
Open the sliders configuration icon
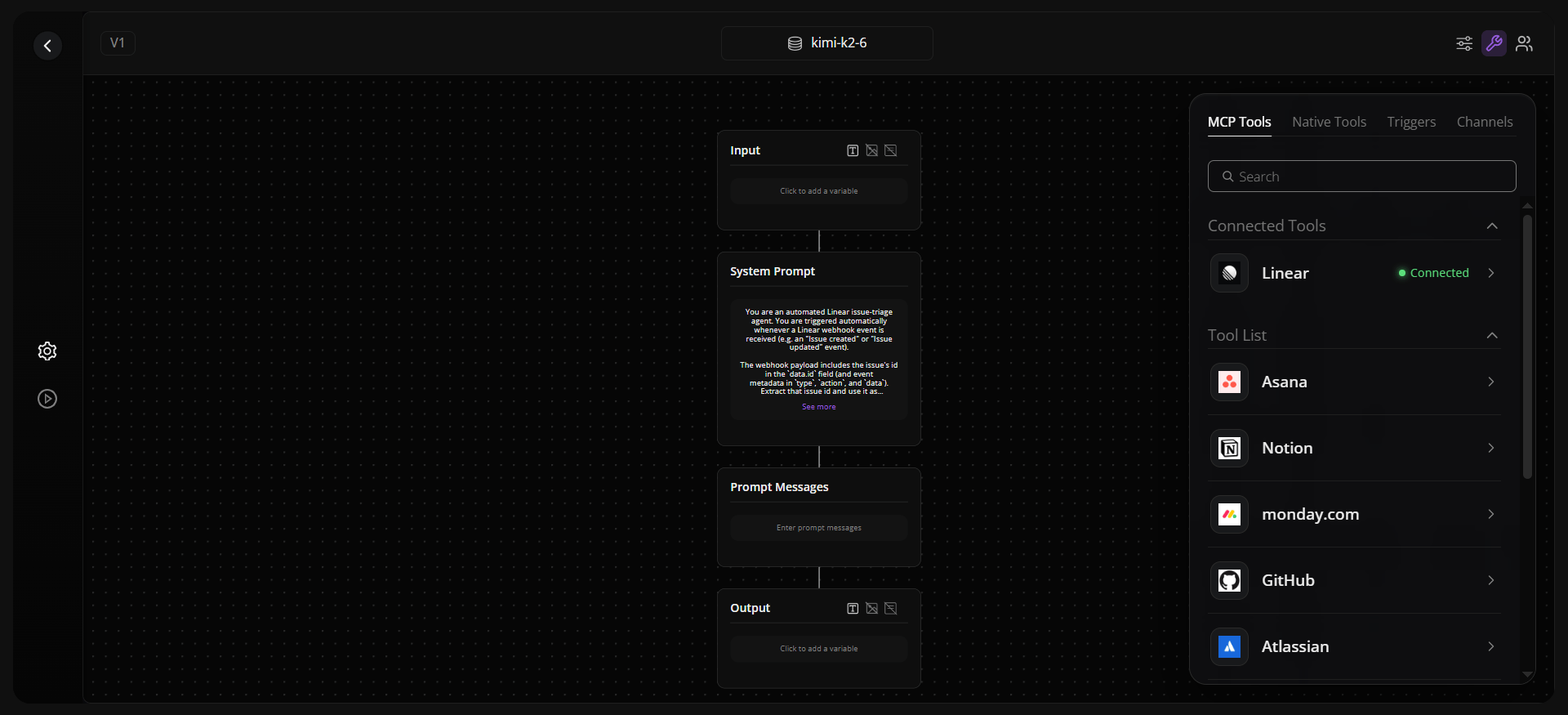click(x=1464, y=43)
